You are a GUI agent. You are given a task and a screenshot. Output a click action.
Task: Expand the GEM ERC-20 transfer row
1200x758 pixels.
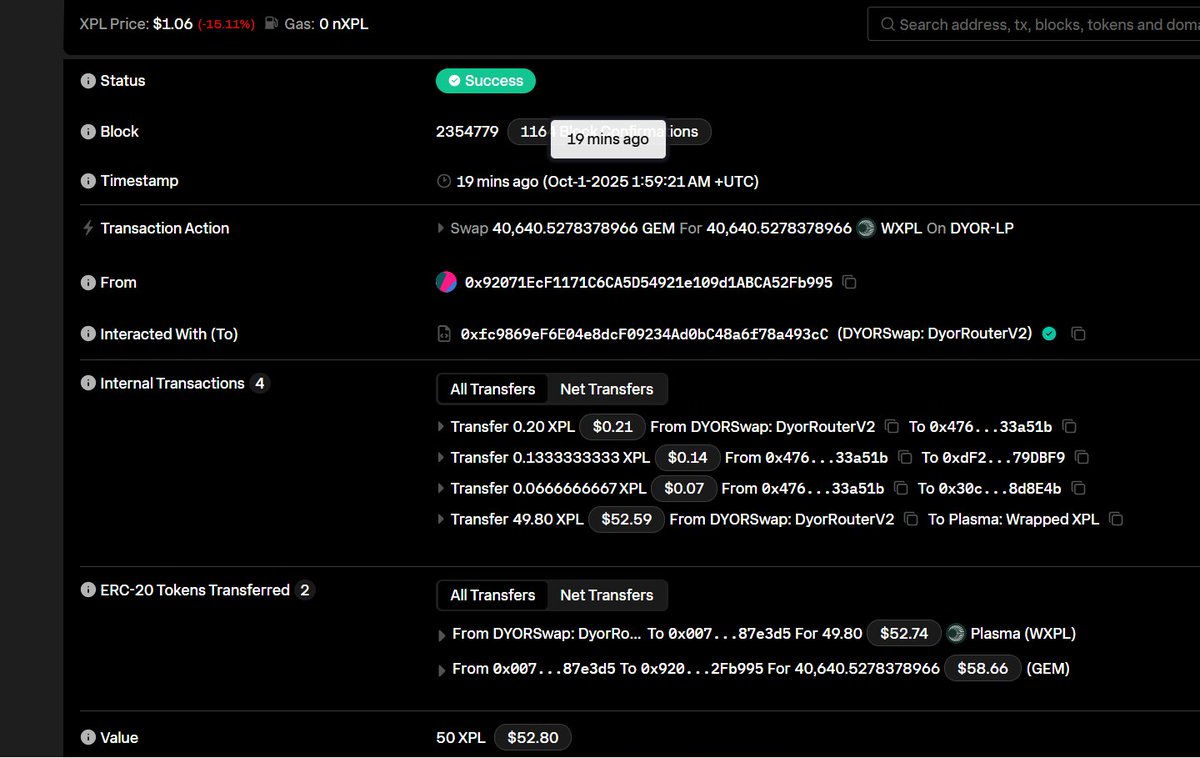pos(442,671)
